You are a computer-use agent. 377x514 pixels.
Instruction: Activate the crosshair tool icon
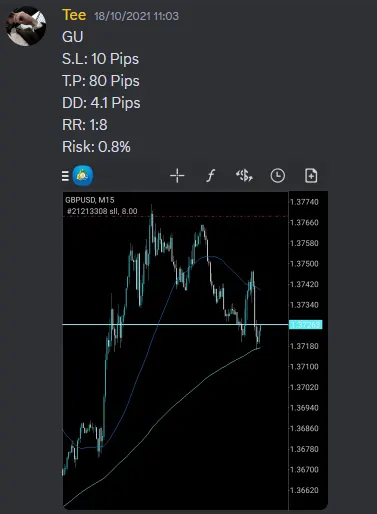pos(177,176)
